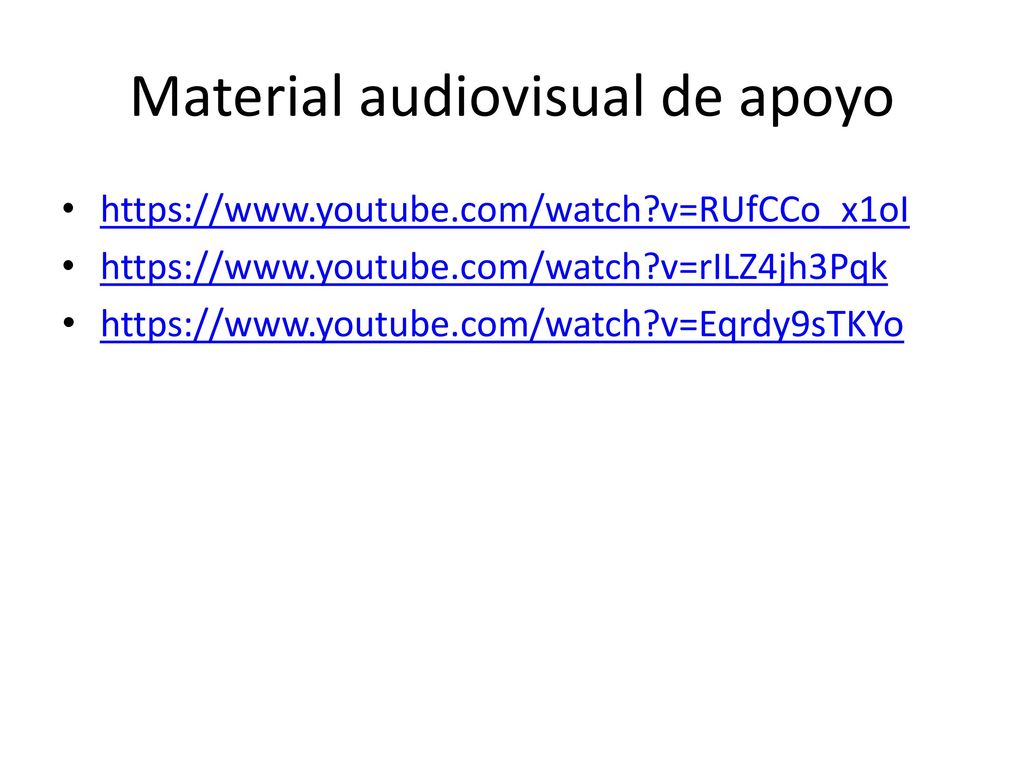Click the video ID rILZ4jh3Pqk in second link
The image size is (1024, 768).
[793, 268]
